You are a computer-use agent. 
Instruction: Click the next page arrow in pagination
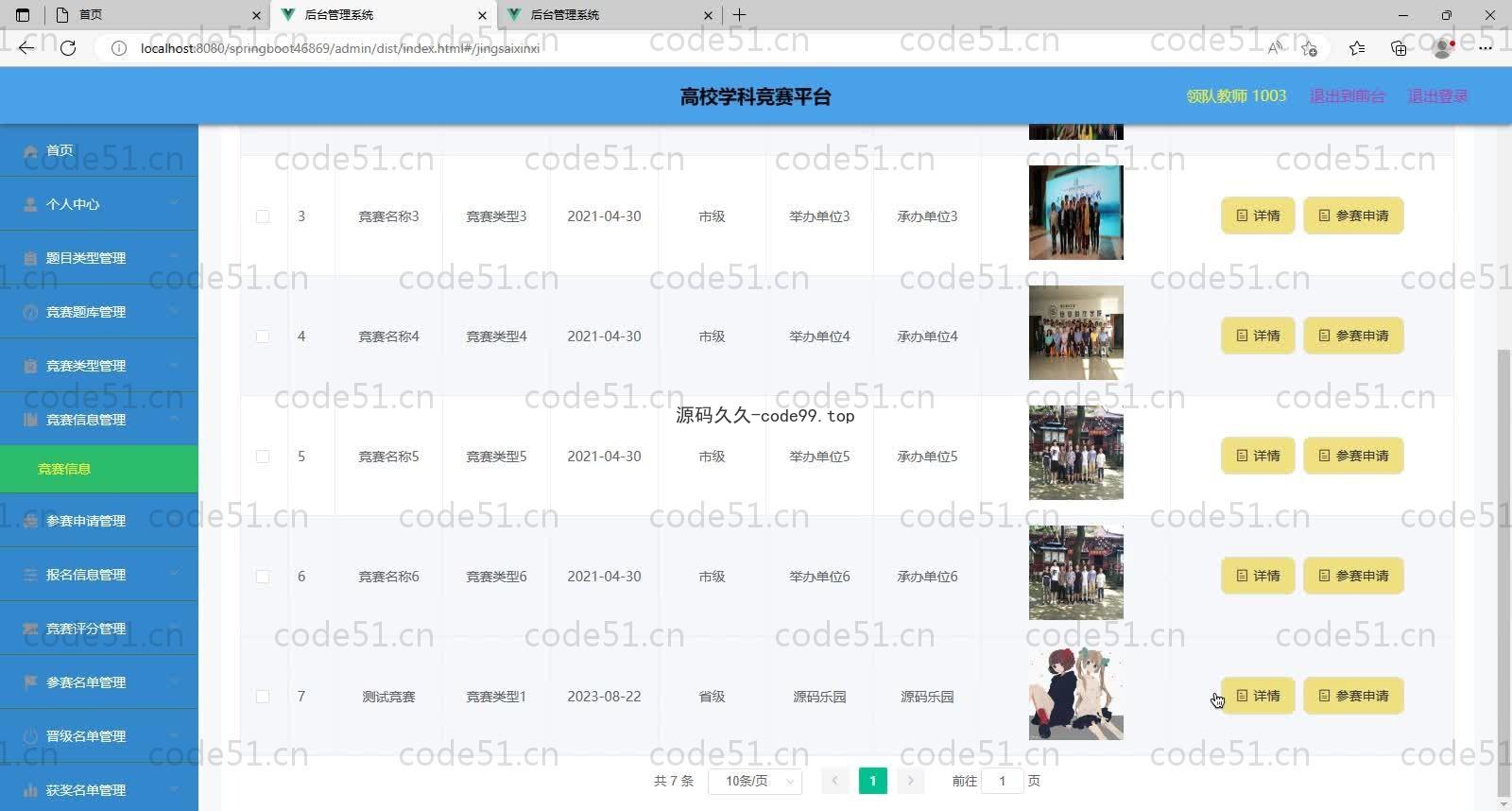click(x=910, y=781)
